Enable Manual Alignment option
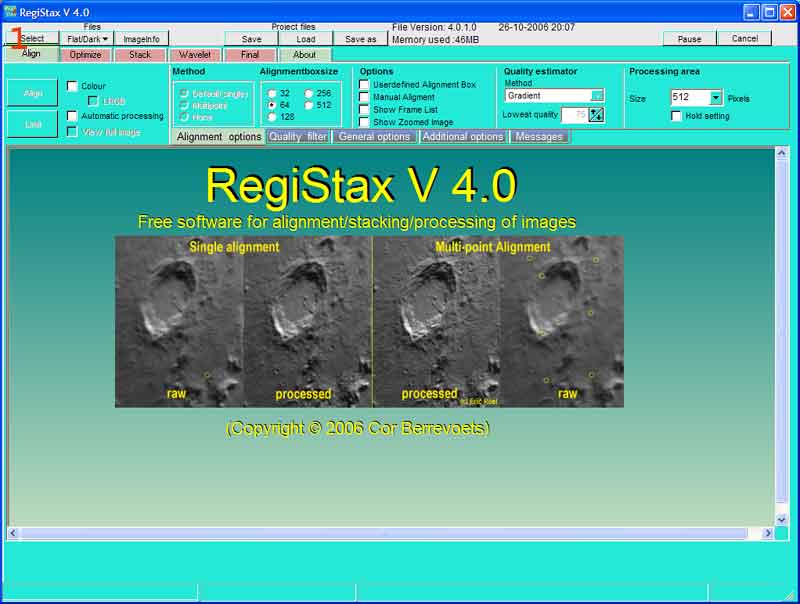800x604 pixels. [364, 97]
